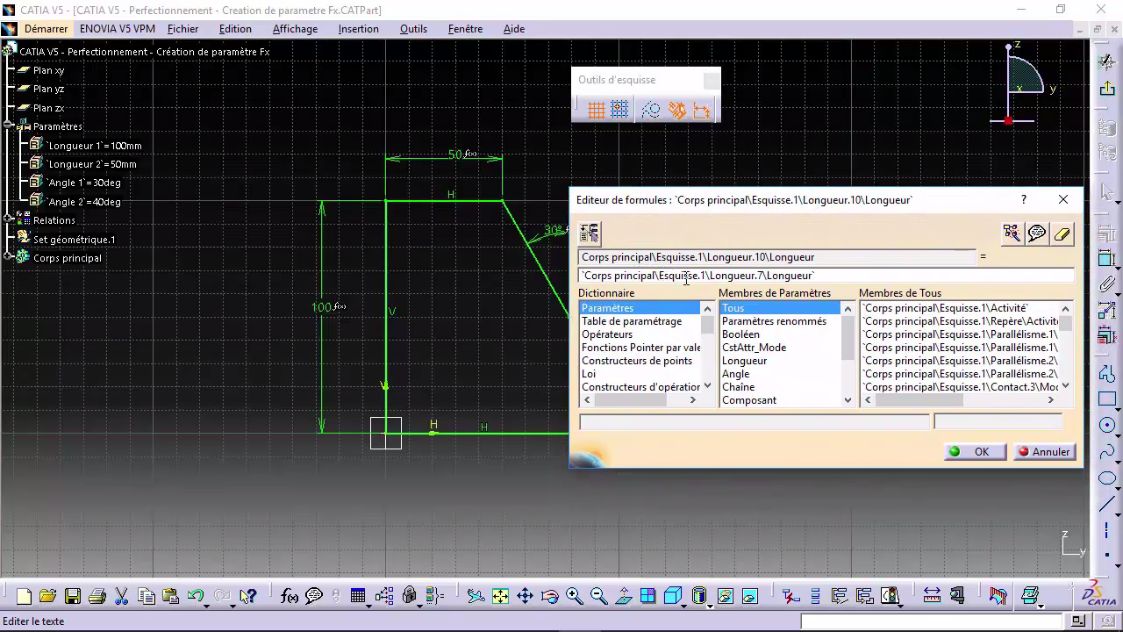Select Angle in Membres de Paramètres list
1123x632 pixels.
736,373
